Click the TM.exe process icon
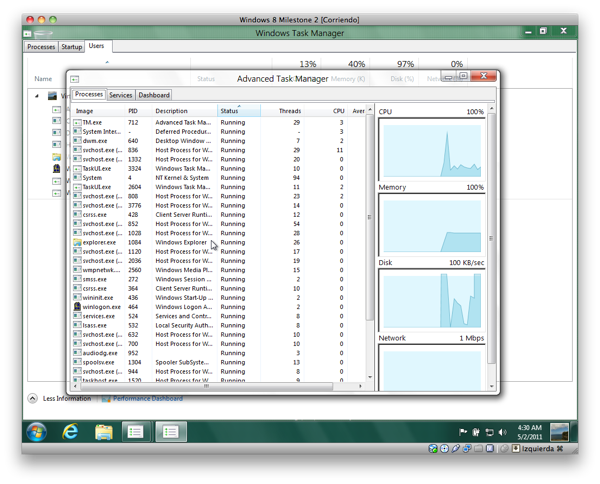 click(77, 122)
